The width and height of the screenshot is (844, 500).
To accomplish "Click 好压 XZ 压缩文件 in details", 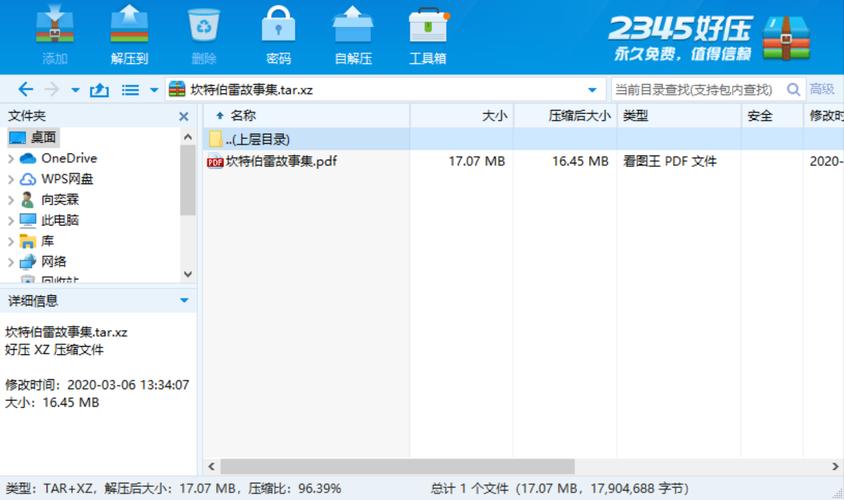I will coord(54,350).
